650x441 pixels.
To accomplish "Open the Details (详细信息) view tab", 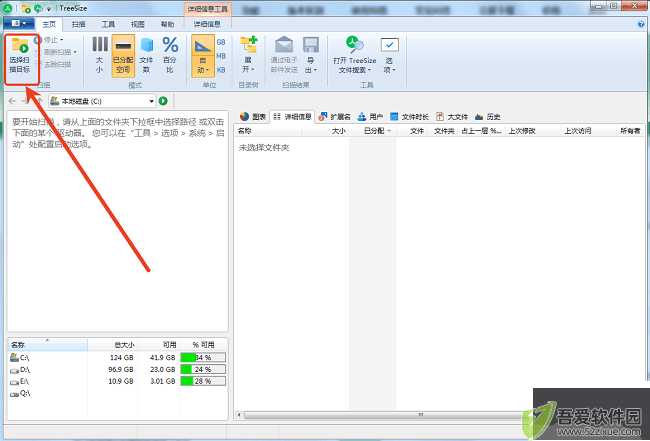I will point(292,117).
